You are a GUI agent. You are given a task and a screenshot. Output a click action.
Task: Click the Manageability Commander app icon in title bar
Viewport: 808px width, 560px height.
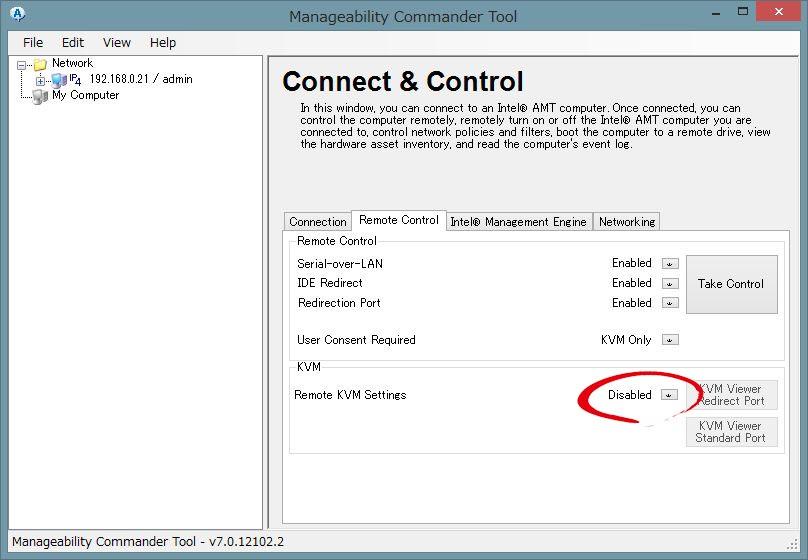click(x=18, y=14)
